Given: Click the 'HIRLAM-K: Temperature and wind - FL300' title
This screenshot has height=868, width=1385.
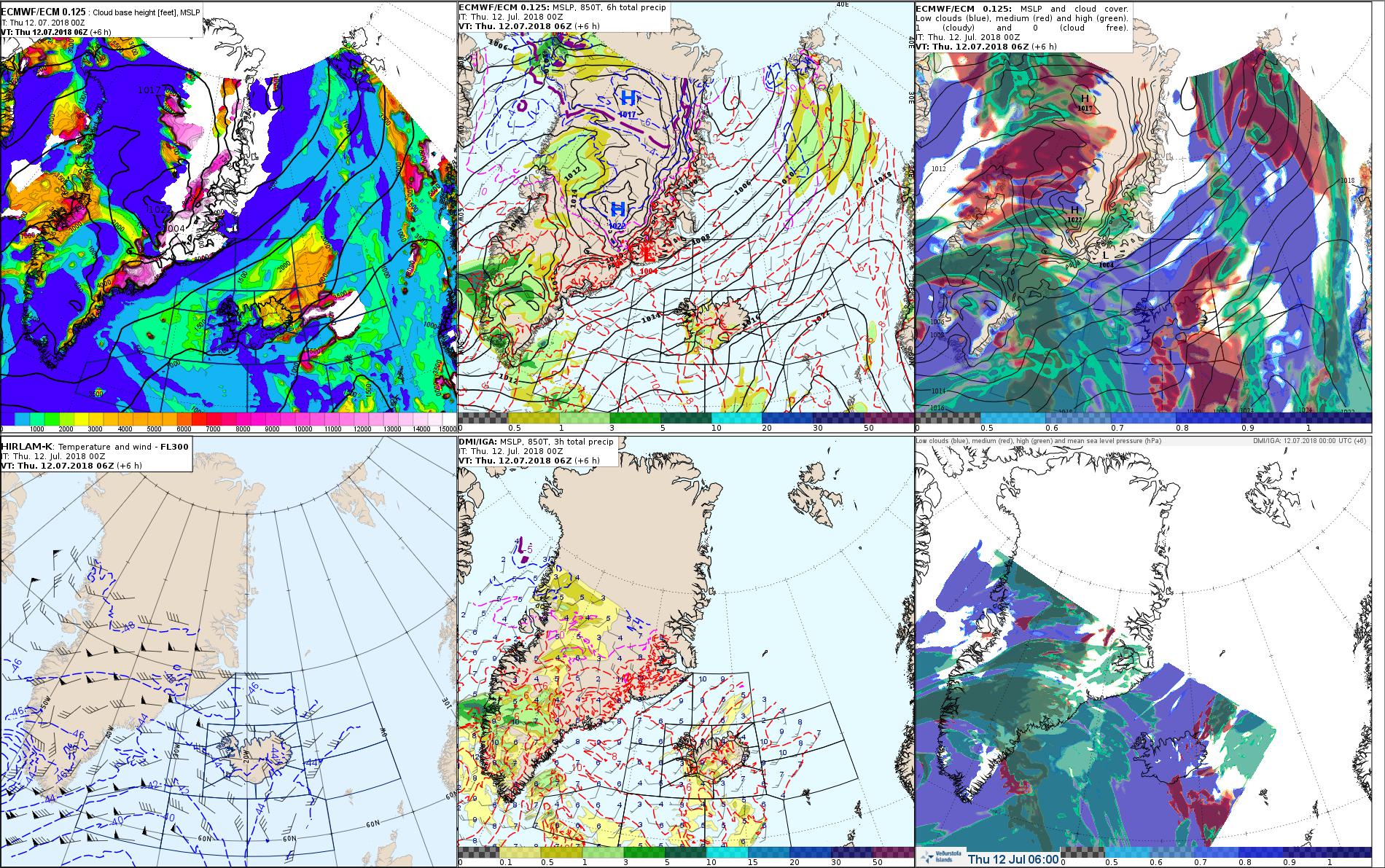Looking at the screenshot, I should click(x=95, y=446).
